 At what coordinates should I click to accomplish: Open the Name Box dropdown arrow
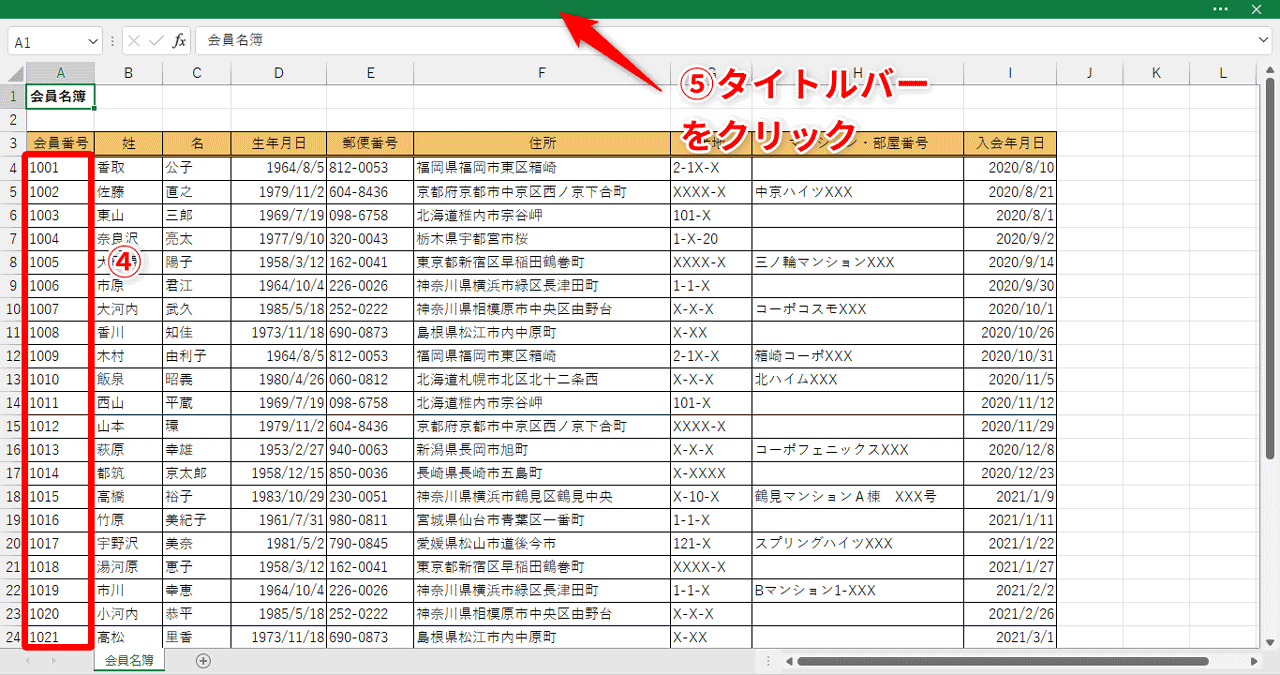point(93,41)
